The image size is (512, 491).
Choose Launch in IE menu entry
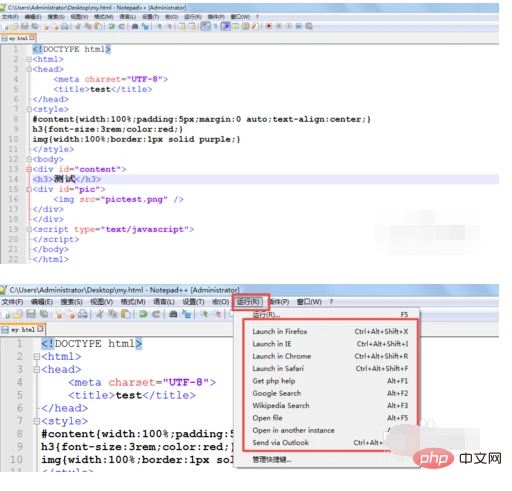(x=330, y=344)
